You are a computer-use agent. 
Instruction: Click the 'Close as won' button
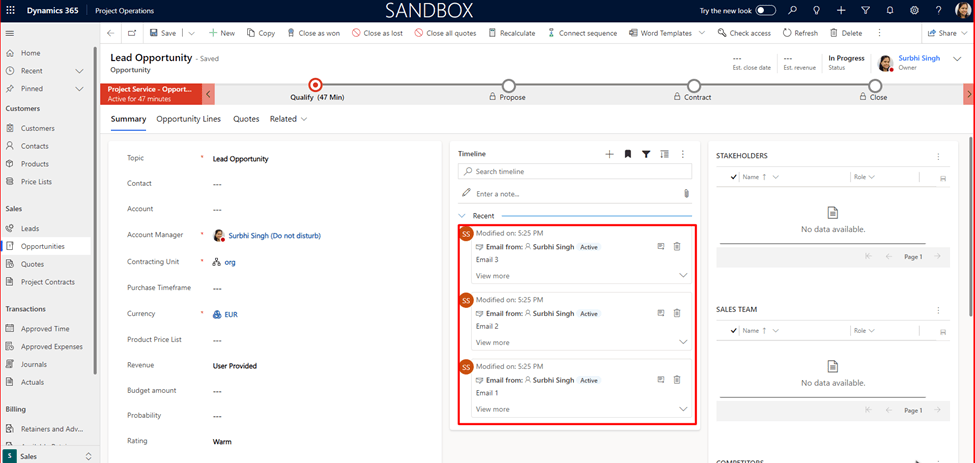313,33
